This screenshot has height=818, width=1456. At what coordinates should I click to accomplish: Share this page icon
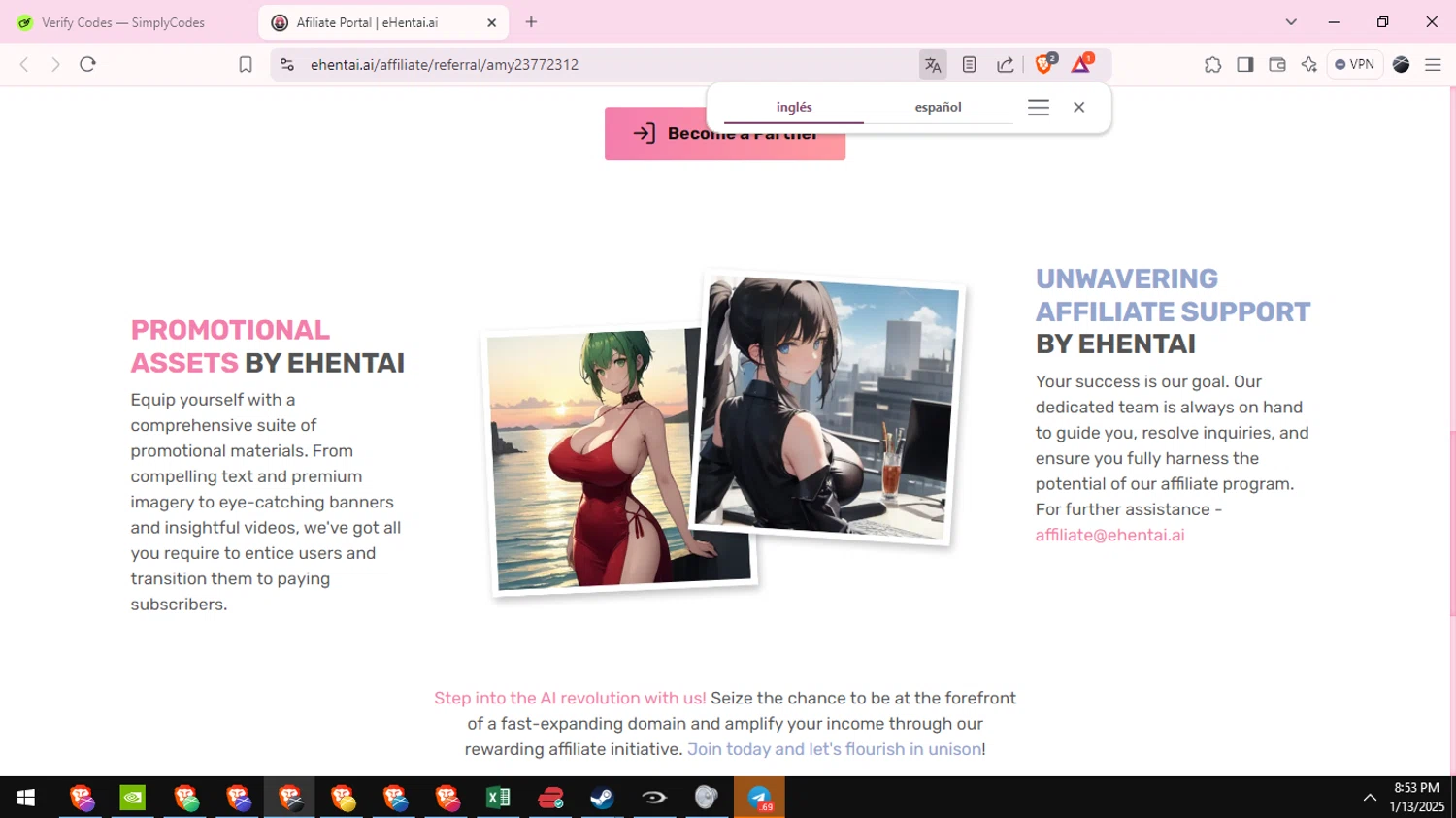(x=1006, y=64)
